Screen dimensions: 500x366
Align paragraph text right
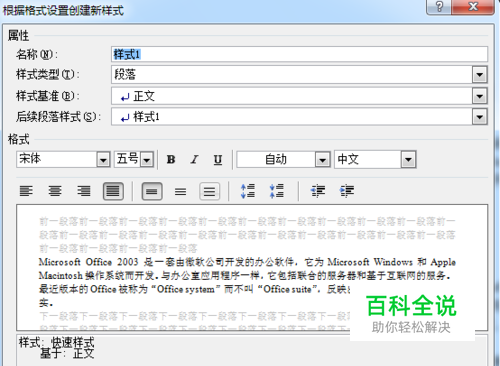coord(84,191)
